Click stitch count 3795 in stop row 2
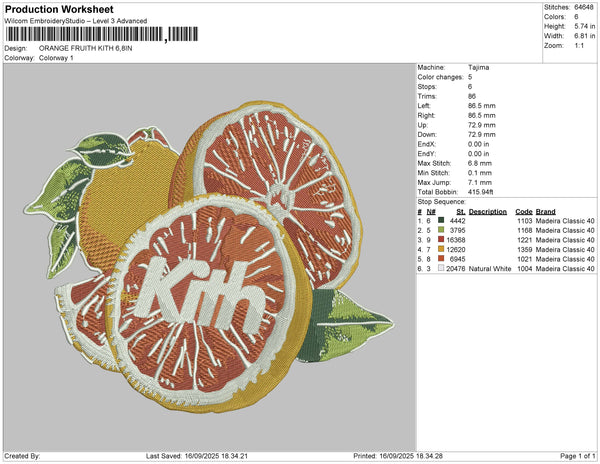The image size is (600, 464). tap(458, 230)
